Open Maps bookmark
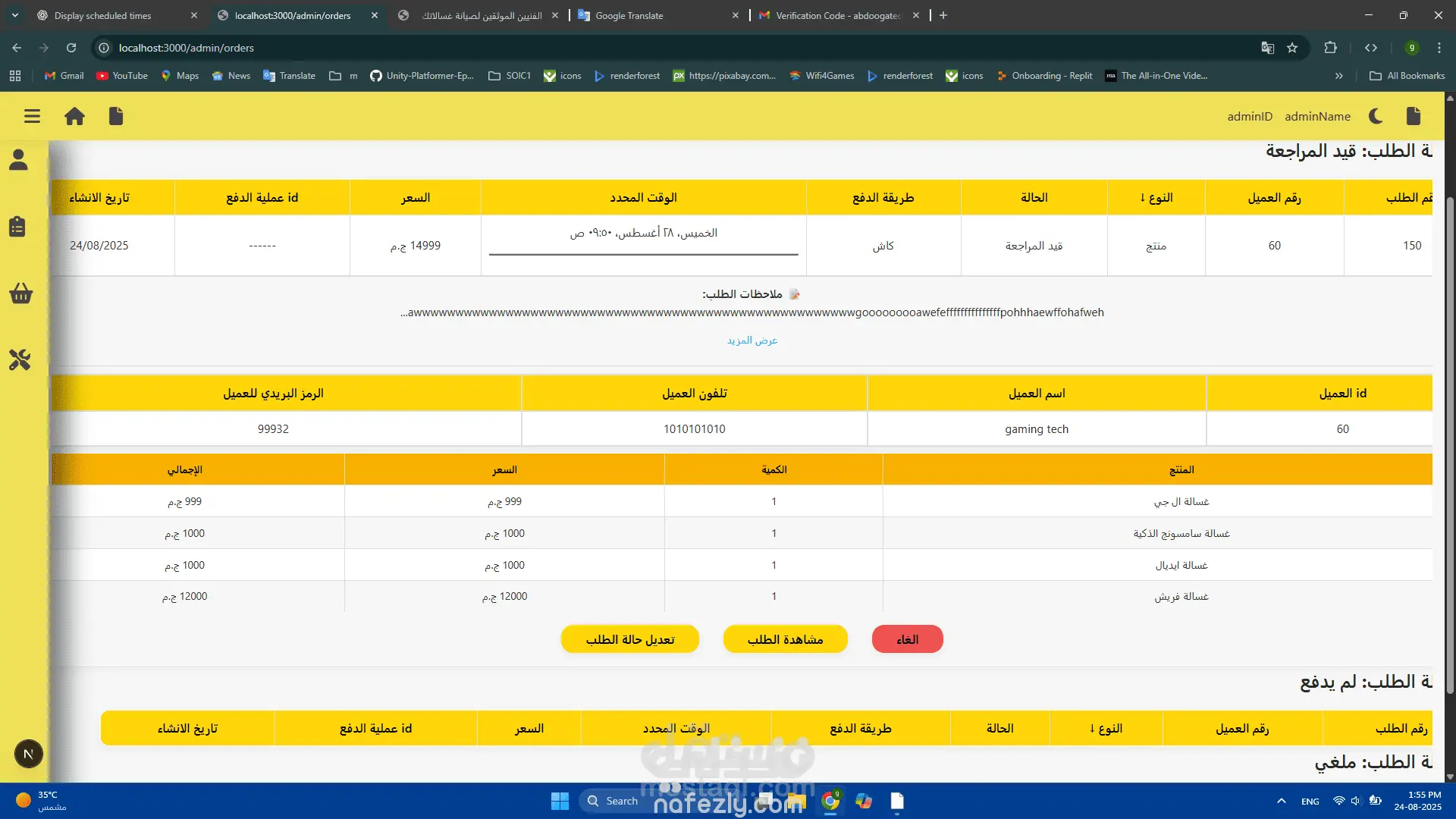 click(x=180, y=76)
